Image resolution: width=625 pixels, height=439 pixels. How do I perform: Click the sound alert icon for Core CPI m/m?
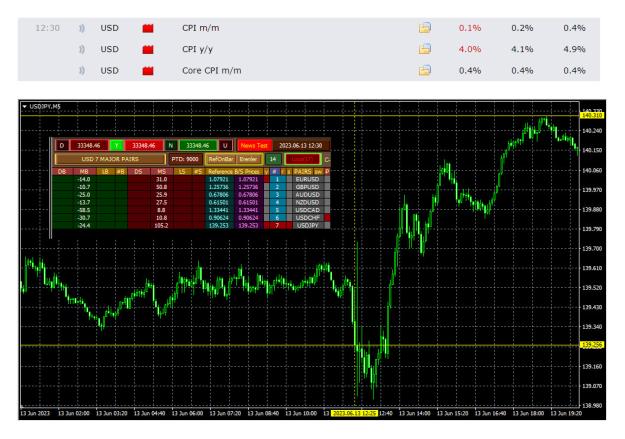pyautogui.click(x=82, y=71)
